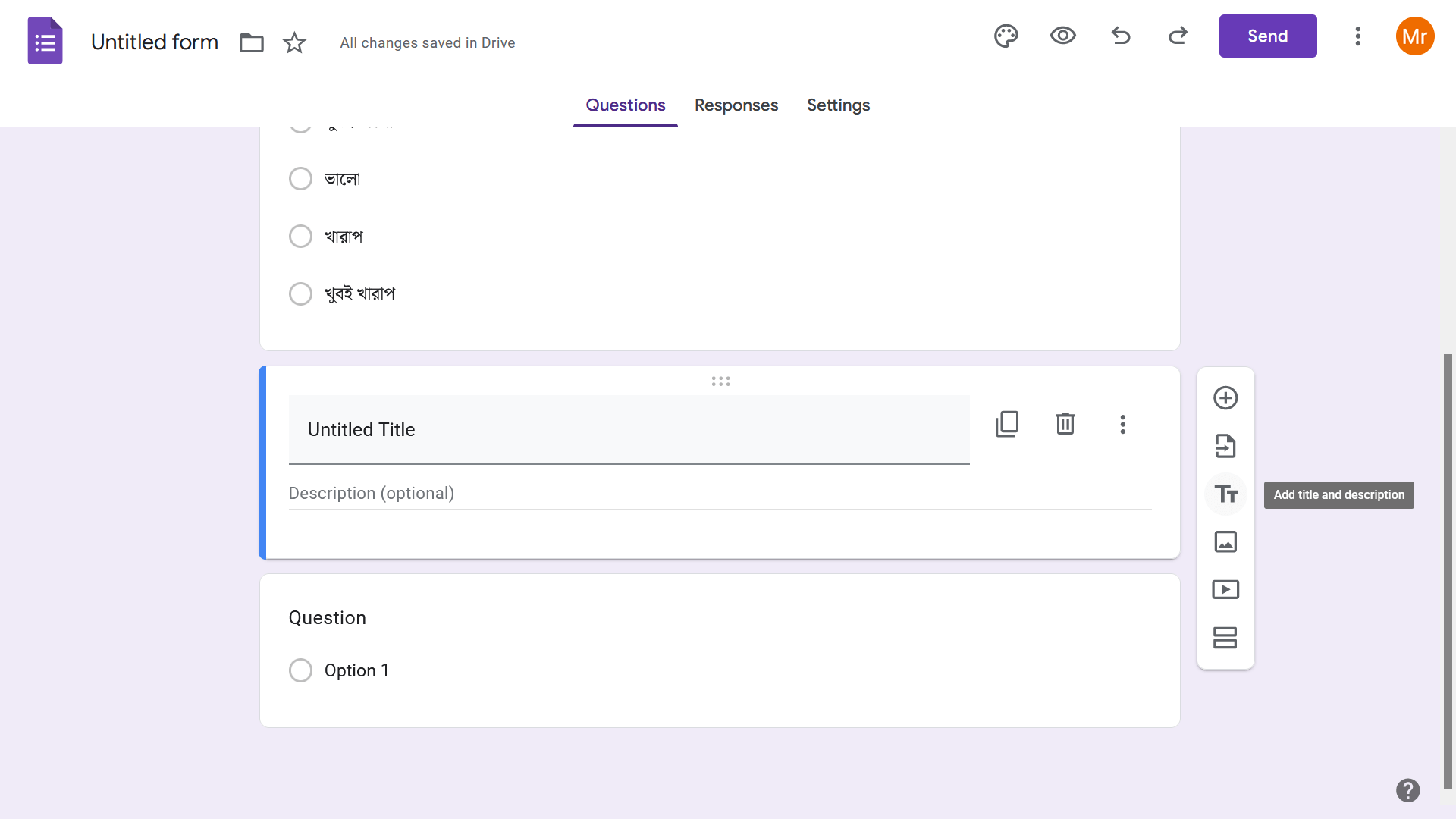
Task: Duplicate the Untitled Title item
Action: click(x=1007, y=424)
